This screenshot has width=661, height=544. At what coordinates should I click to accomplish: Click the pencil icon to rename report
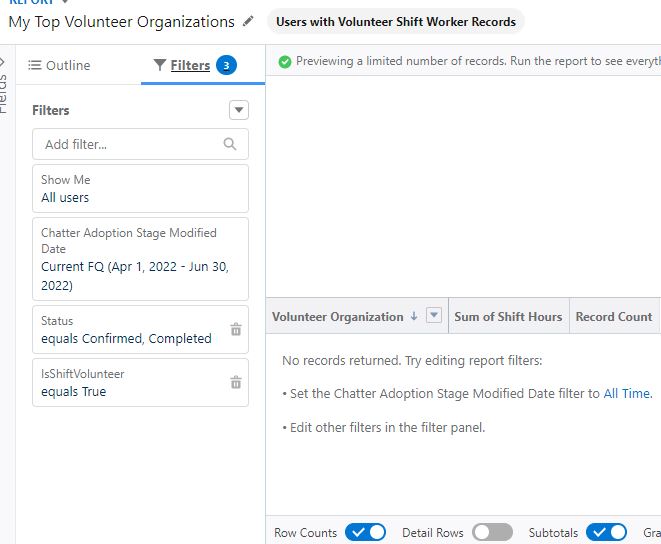tap(249, 21)
